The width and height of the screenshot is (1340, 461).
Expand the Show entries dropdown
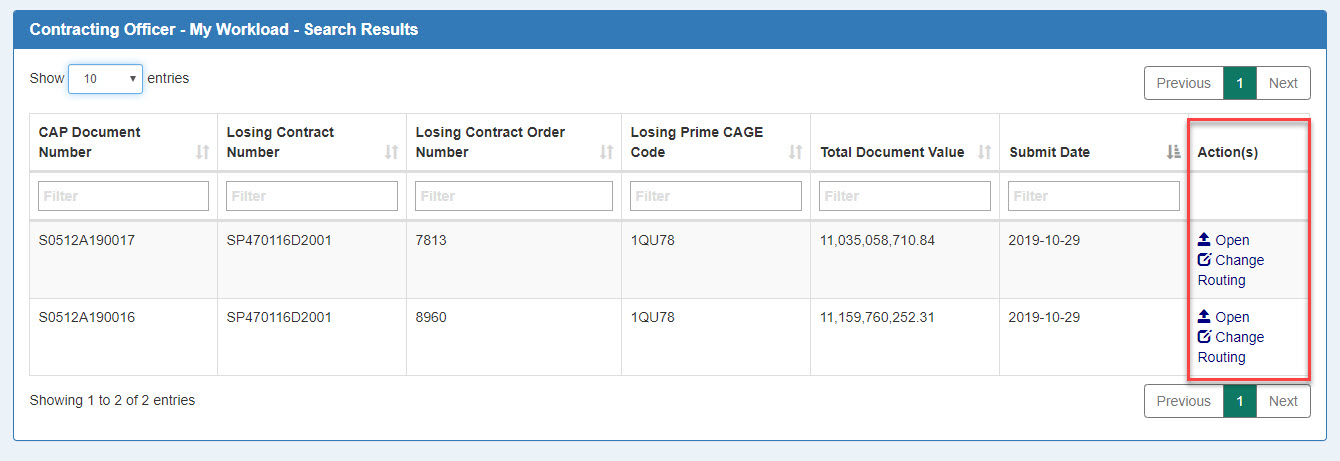click(x=105, y=79)
